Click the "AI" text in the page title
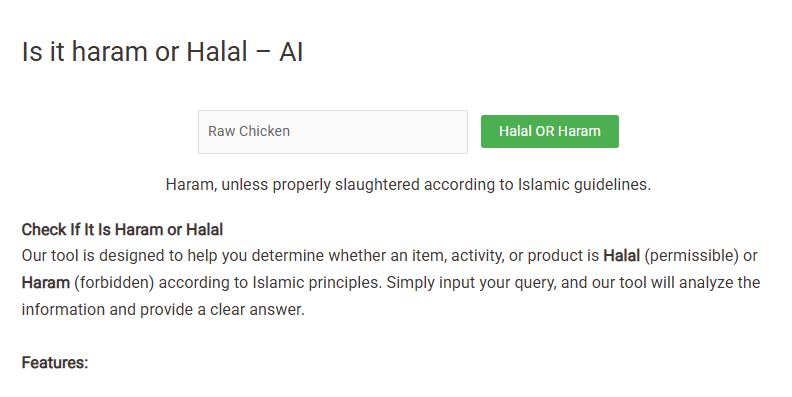The height and width of the screenshot is (397, 792). click(x=291, y=52)
